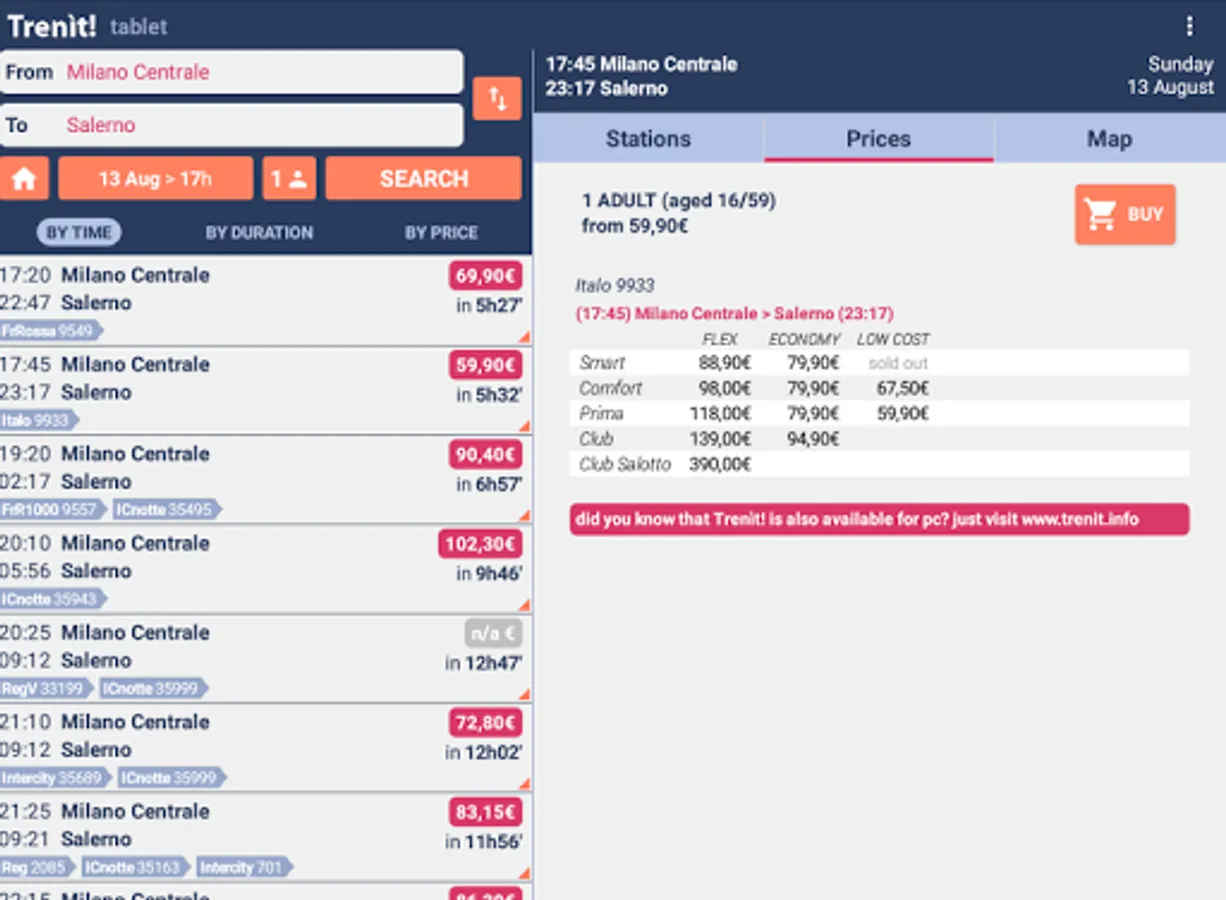
Task: Change passenger count with person icon
Action: 289,179
